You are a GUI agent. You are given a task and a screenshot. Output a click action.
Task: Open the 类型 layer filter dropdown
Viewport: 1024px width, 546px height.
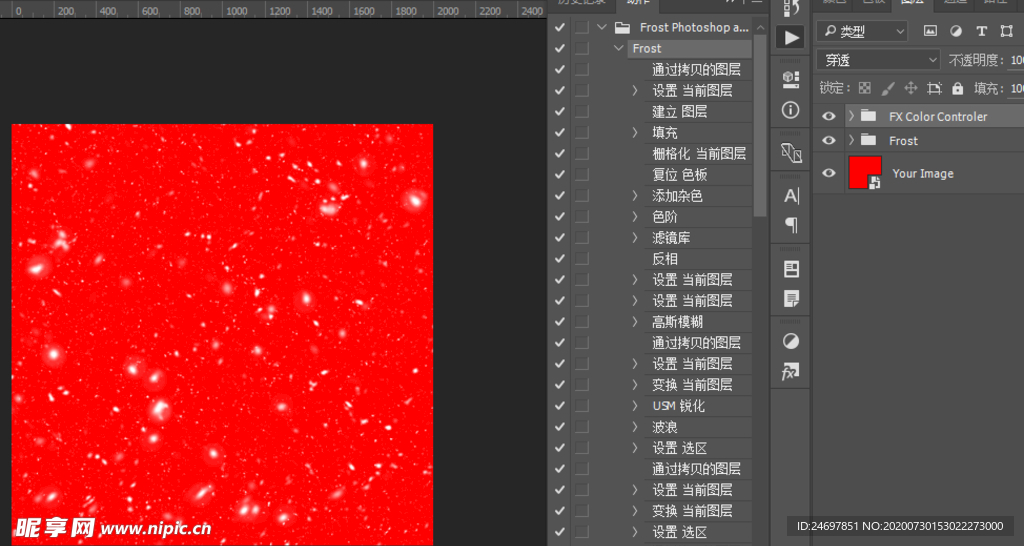[862, 31]
